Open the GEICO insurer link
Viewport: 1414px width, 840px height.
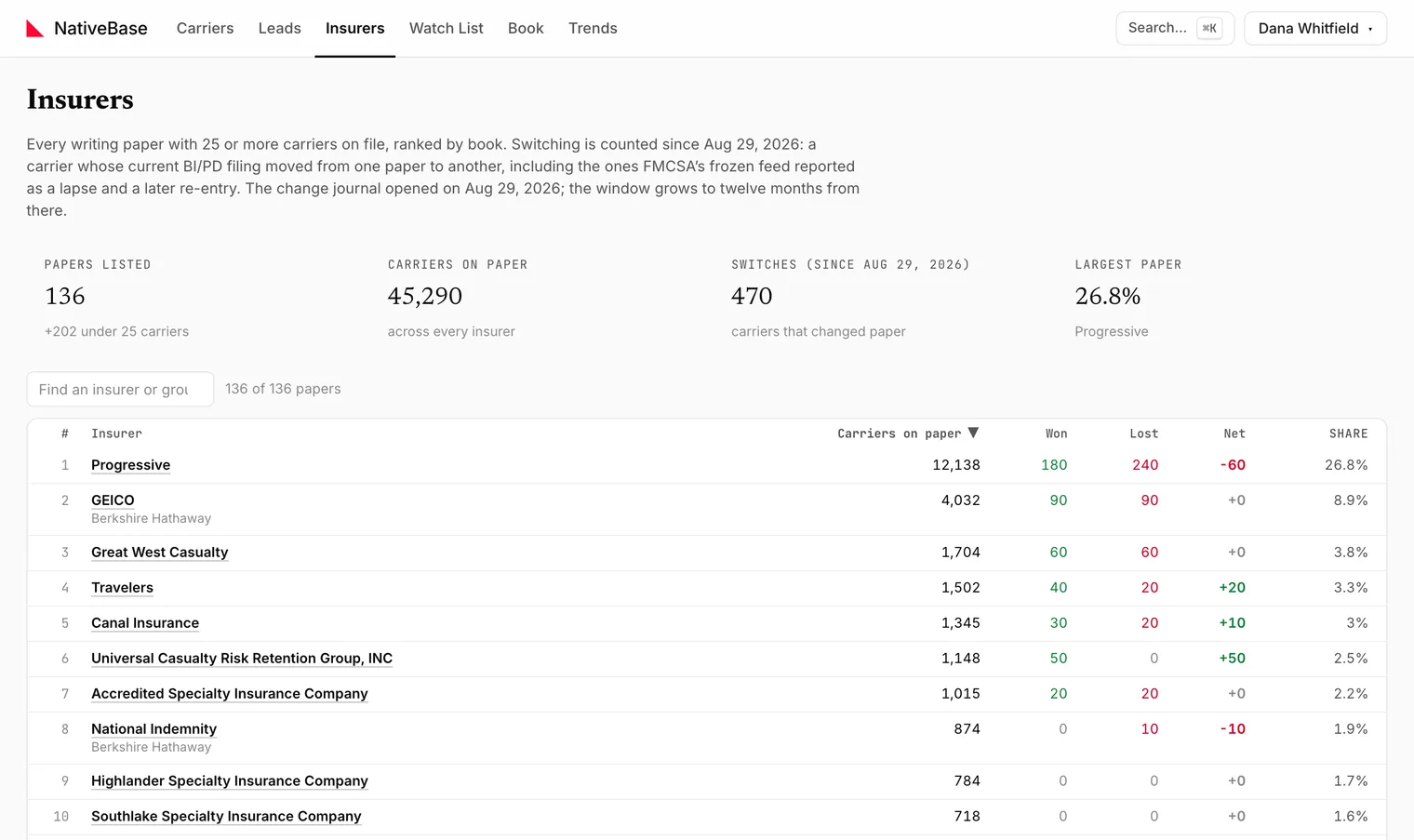113,500
